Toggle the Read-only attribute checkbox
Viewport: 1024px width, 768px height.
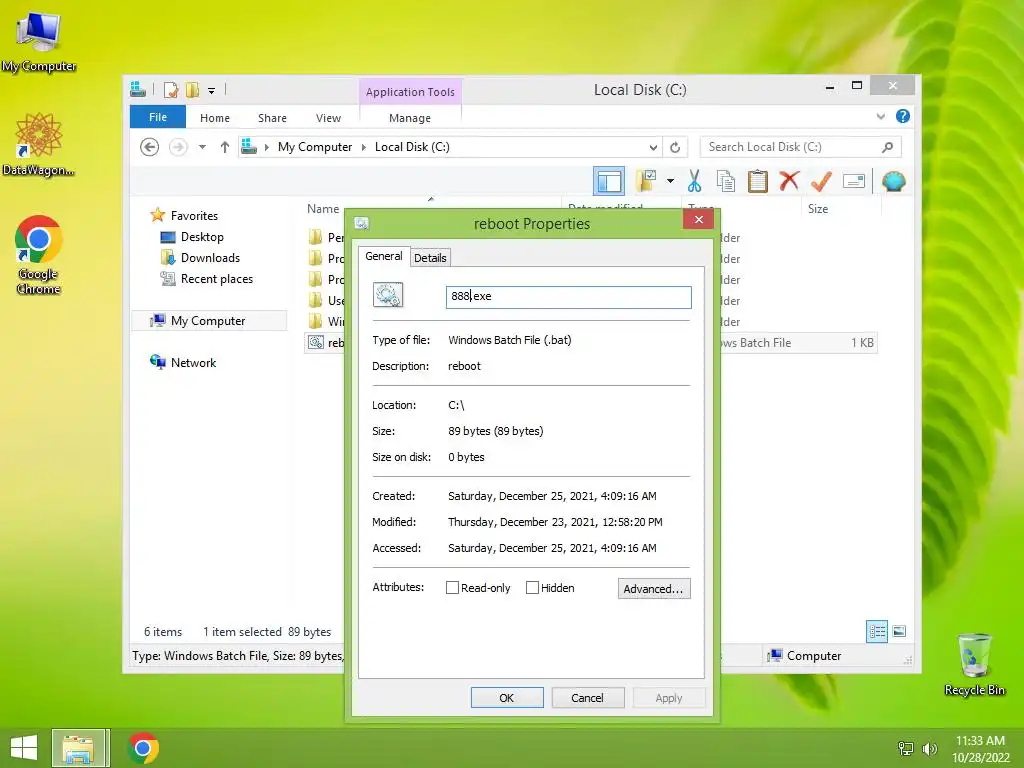[x=452, y=588]
